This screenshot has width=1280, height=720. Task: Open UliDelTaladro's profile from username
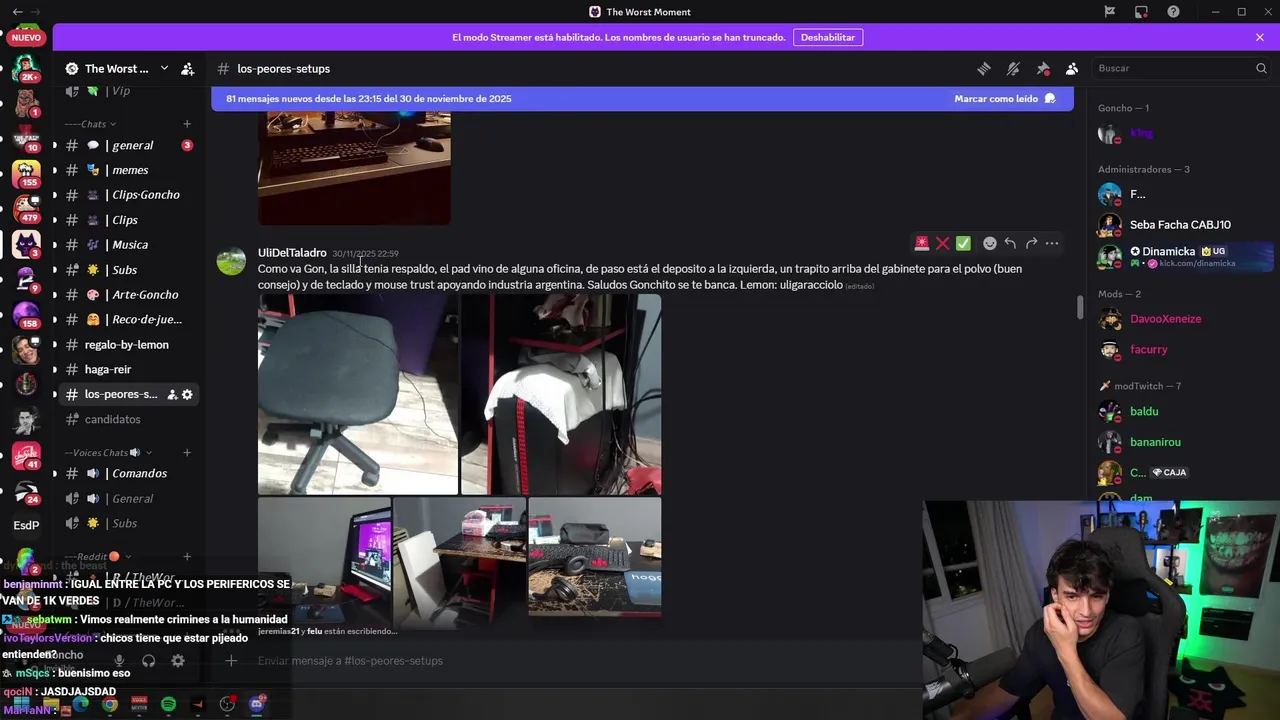292,253
